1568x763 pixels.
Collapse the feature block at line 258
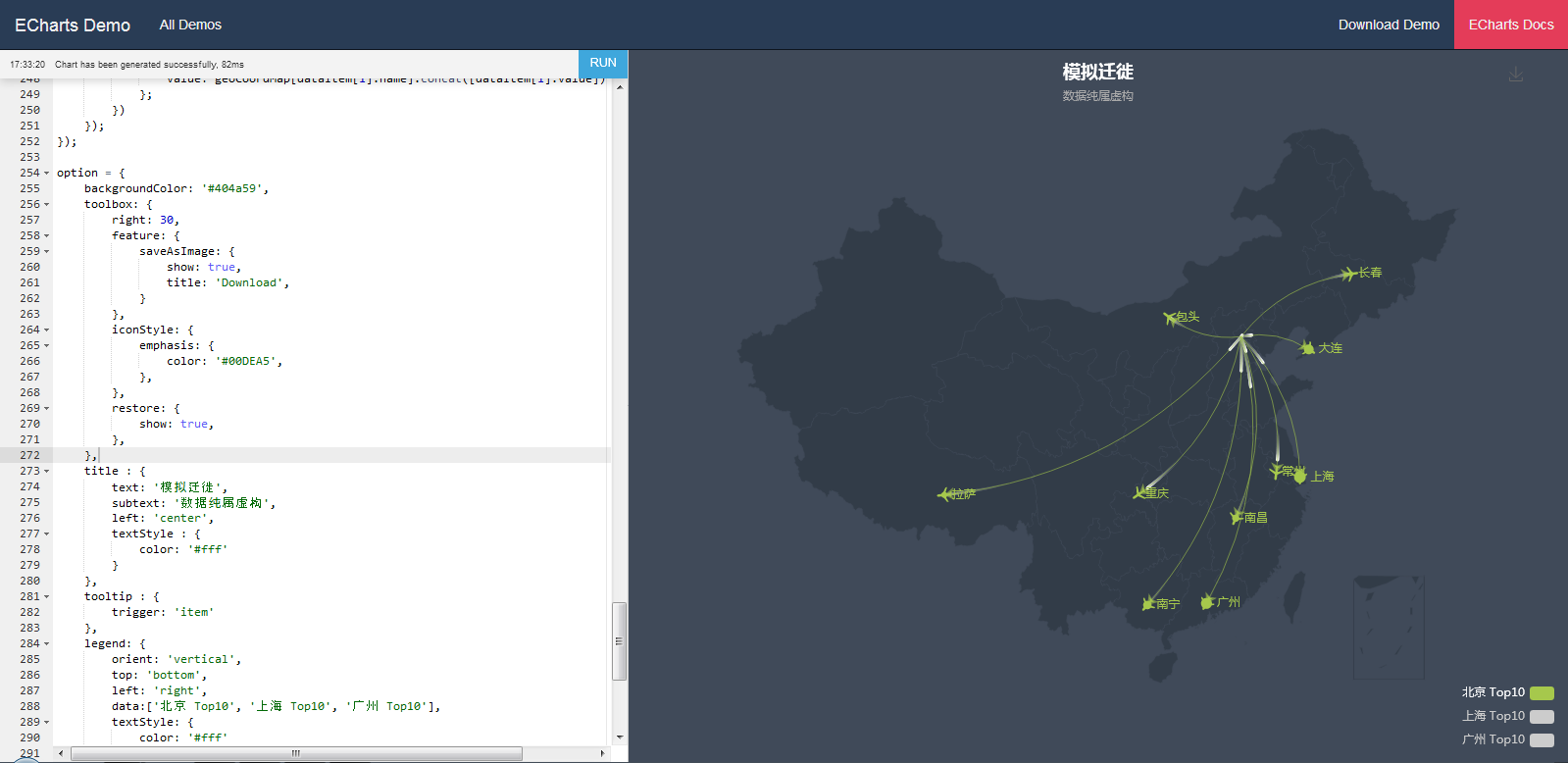tap(46, 236)
